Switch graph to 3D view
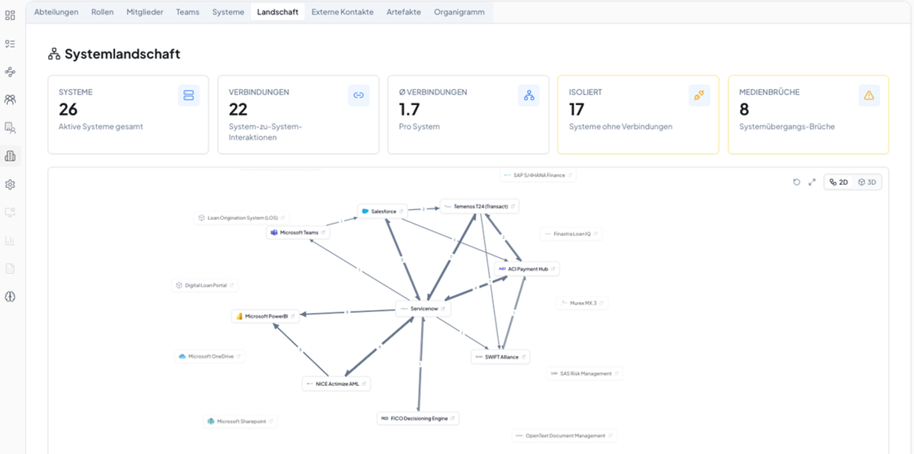914x454 pixels. pos(867,182)
